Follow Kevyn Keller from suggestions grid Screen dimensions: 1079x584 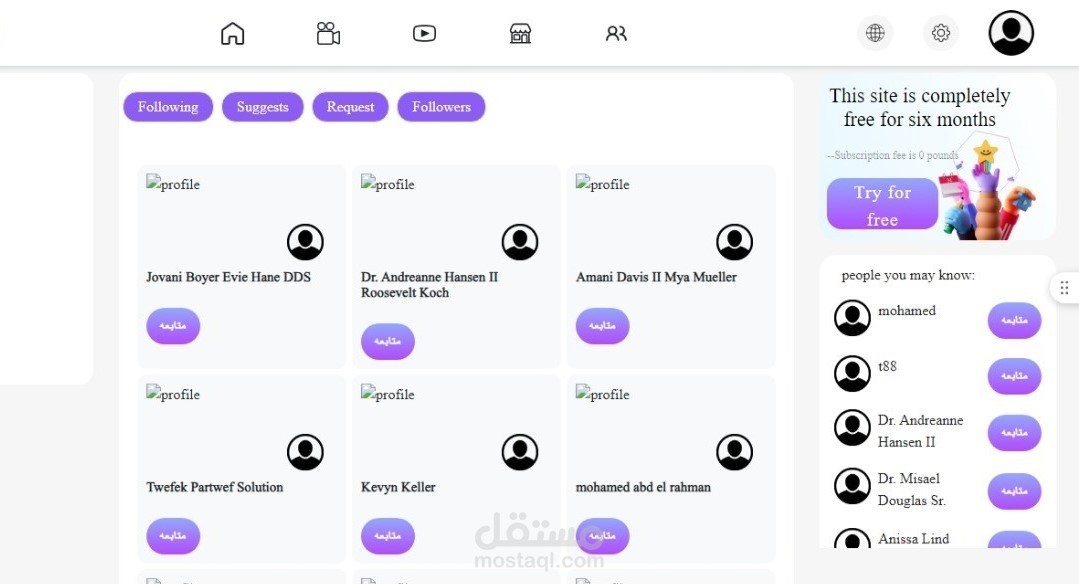pyautogui.click(x=388, y=536)
